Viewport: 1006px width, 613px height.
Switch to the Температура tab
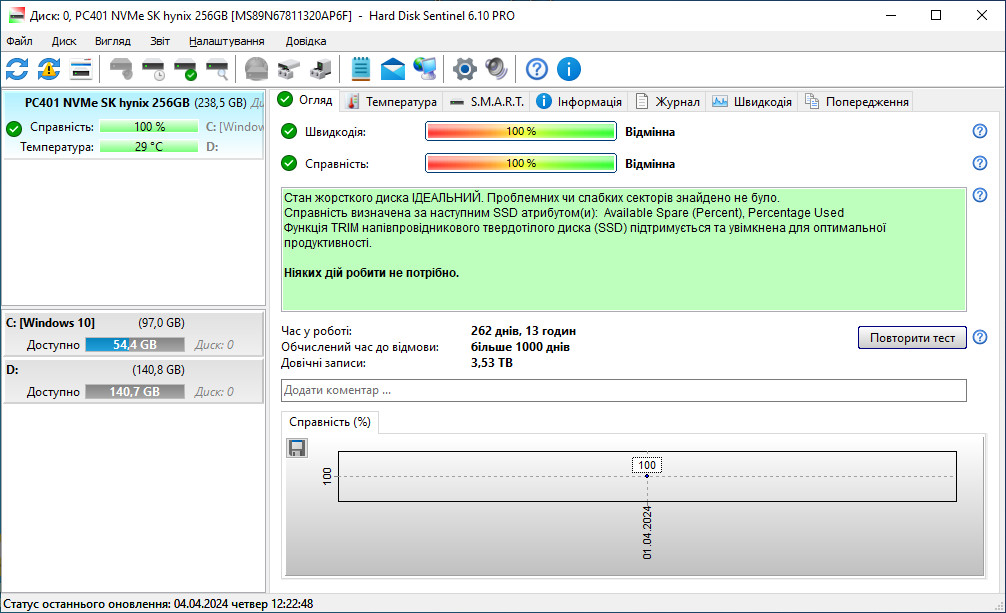pyautogui.click(x=391, y=101)
